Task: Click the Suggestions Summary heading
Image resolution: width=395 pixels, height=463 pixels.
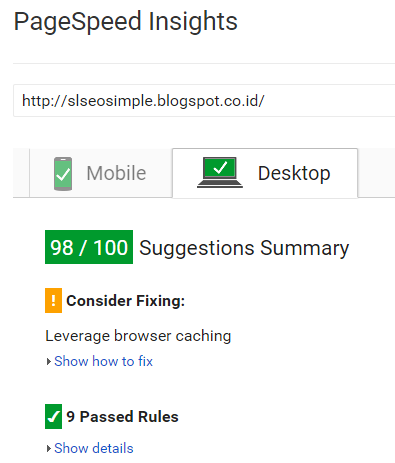Action: 244,248
